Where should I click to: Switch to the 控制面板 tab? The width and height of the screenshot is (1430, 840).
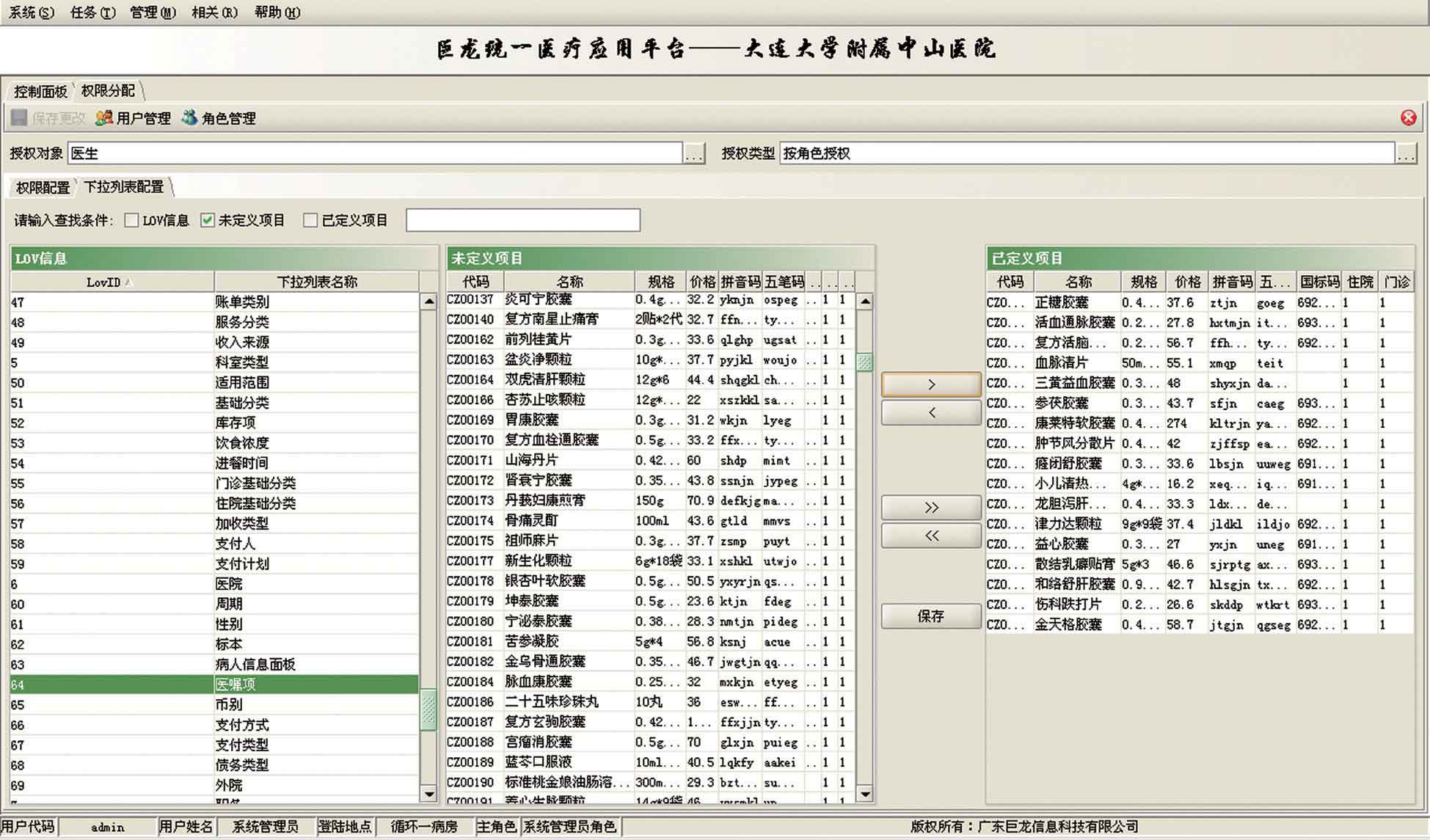pyautogui.click(x=40, y=91)
